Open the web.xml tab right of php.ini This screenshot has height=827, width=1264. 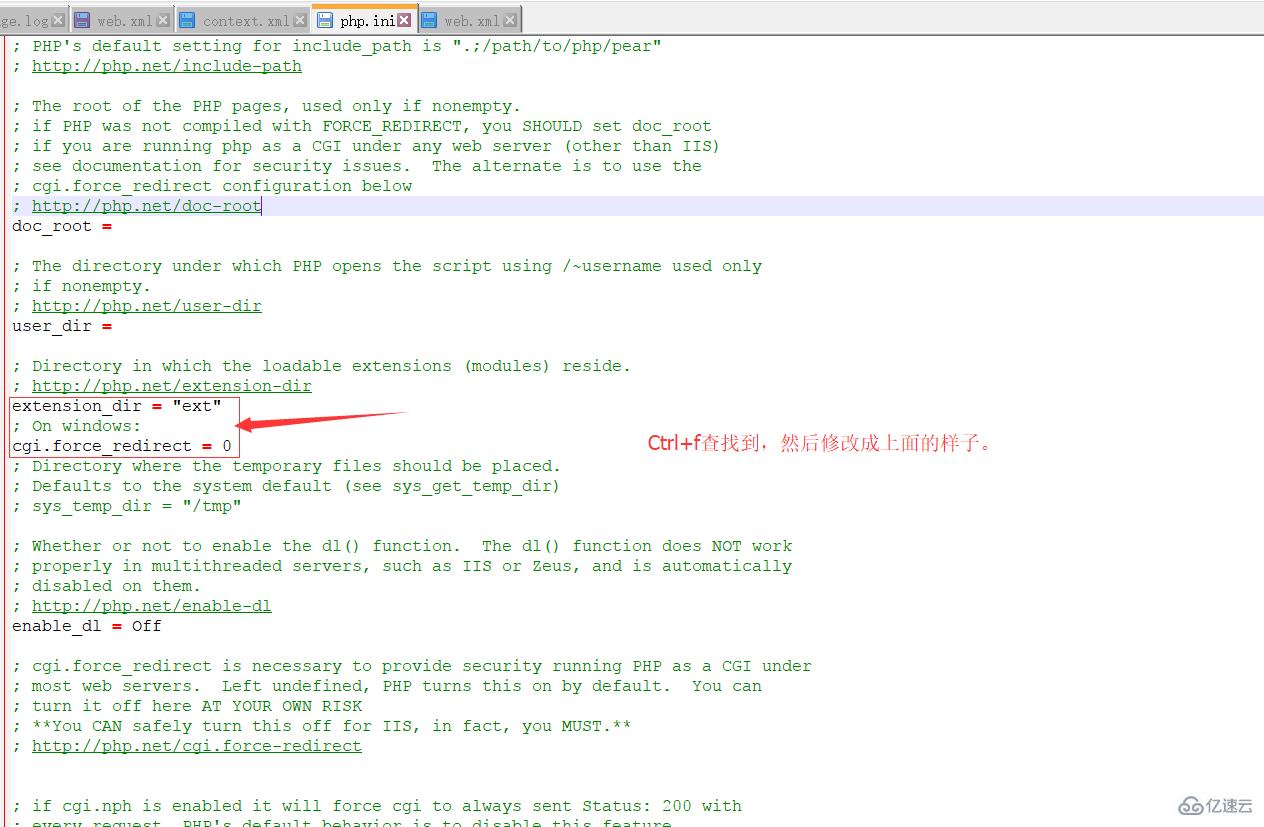(471, 20)
